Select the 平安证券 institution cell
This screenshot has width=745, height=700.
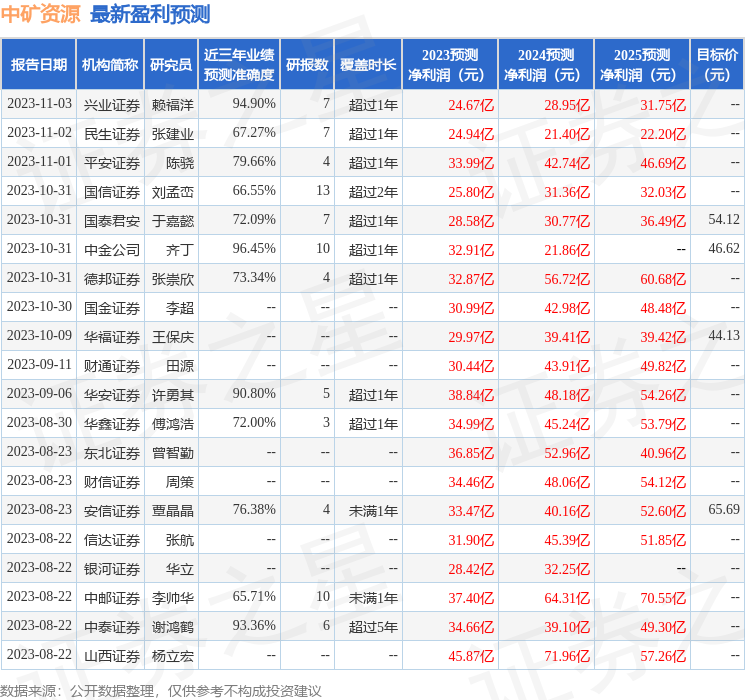(x=112, y=163)
